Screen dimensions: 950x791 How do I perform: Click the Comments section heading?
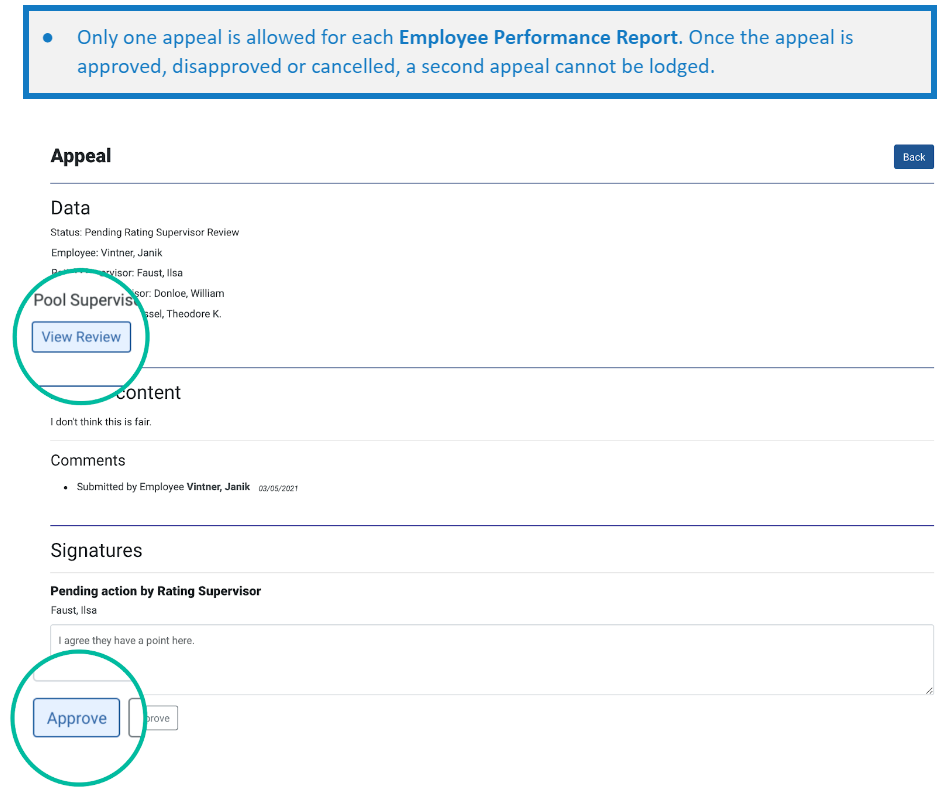[x=88, y=460]
